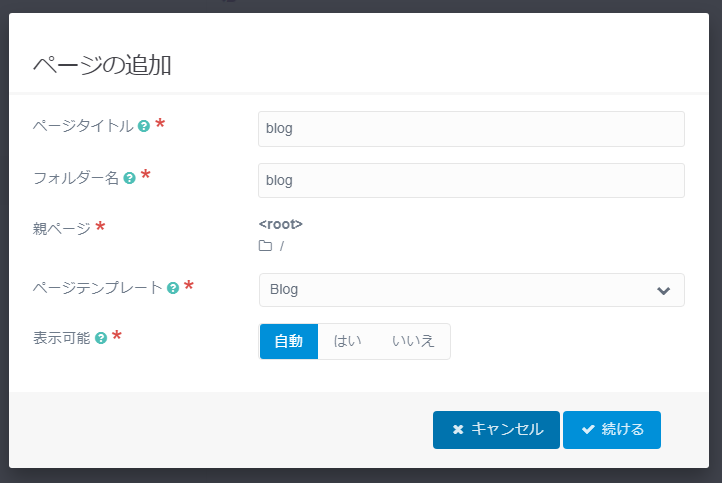Show the help icon info for 表示可能
This screenshot has width=722, height=483.
(x=101, y=338)
